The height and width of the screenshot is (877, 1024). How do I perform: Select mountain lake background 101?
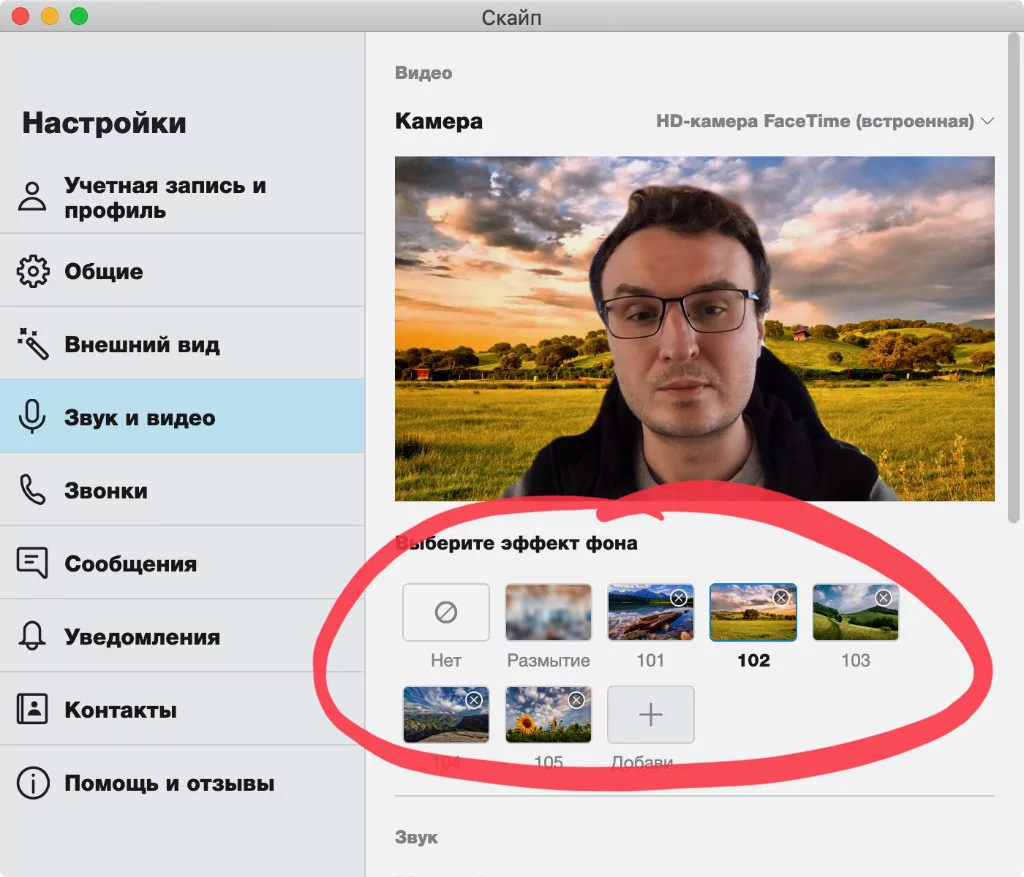650,612
